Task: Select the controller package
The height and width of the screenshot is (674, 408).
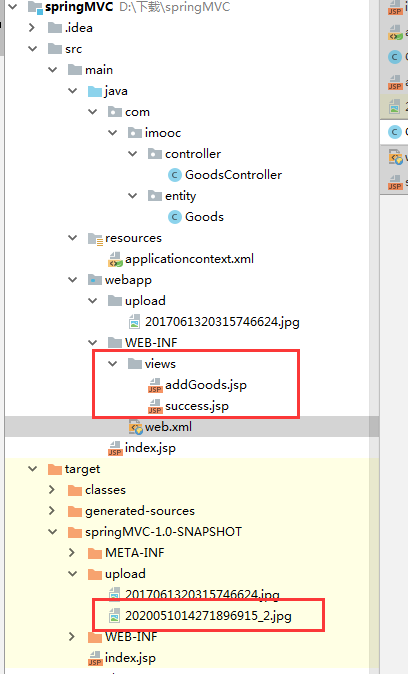Action: point(184,154)
